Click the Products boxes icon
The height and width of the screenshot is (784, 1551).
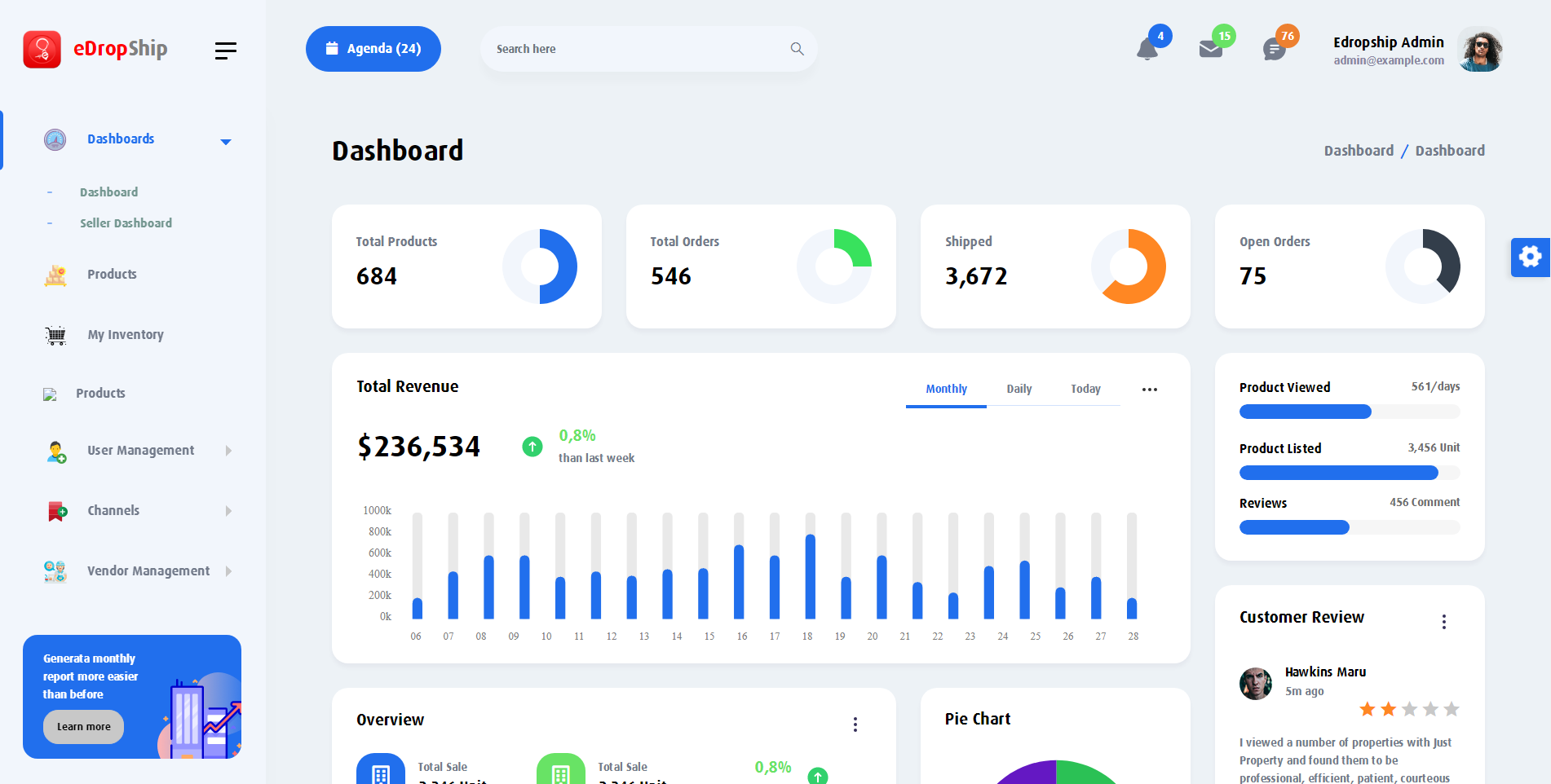[x=55, y=275]
